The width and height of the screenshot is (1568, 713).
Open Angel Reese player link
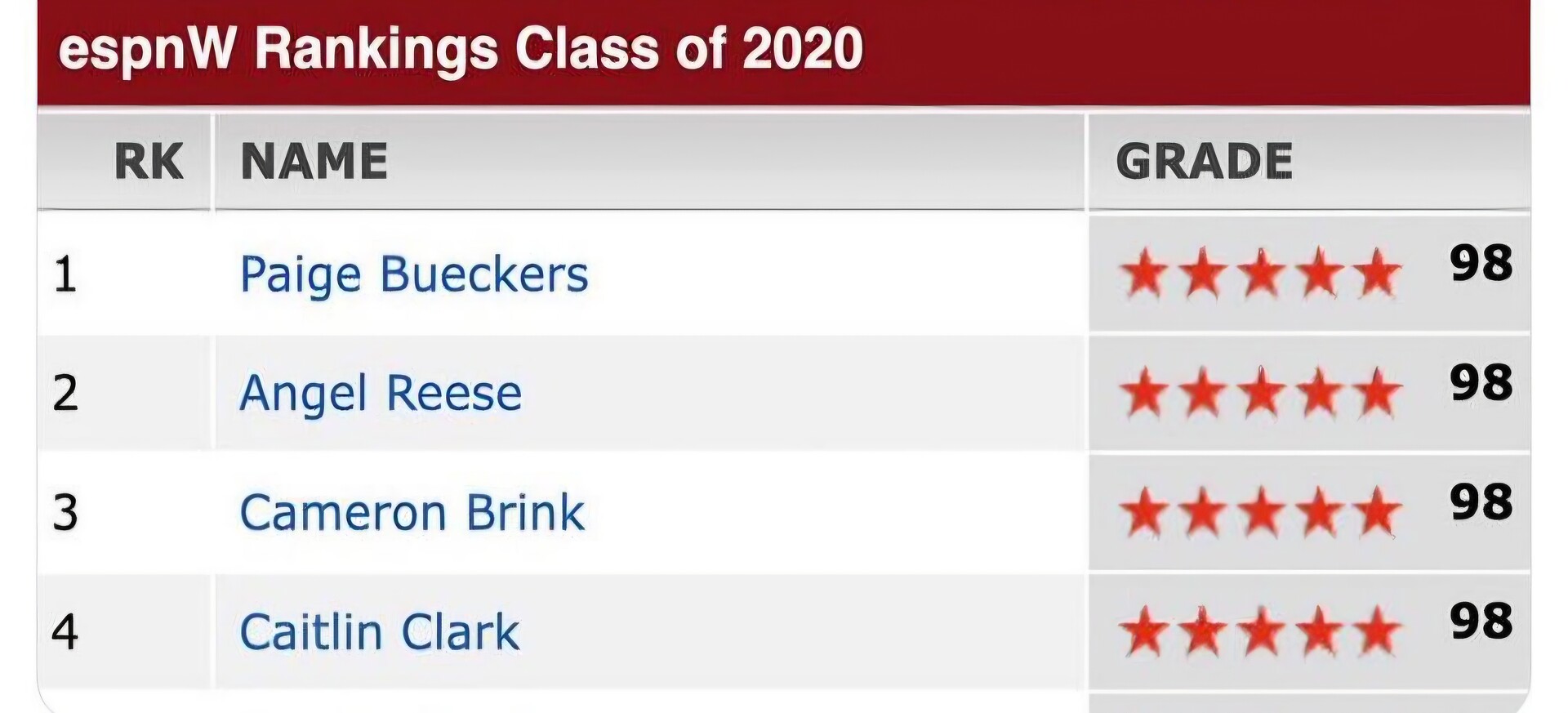(x=381, y=394)
